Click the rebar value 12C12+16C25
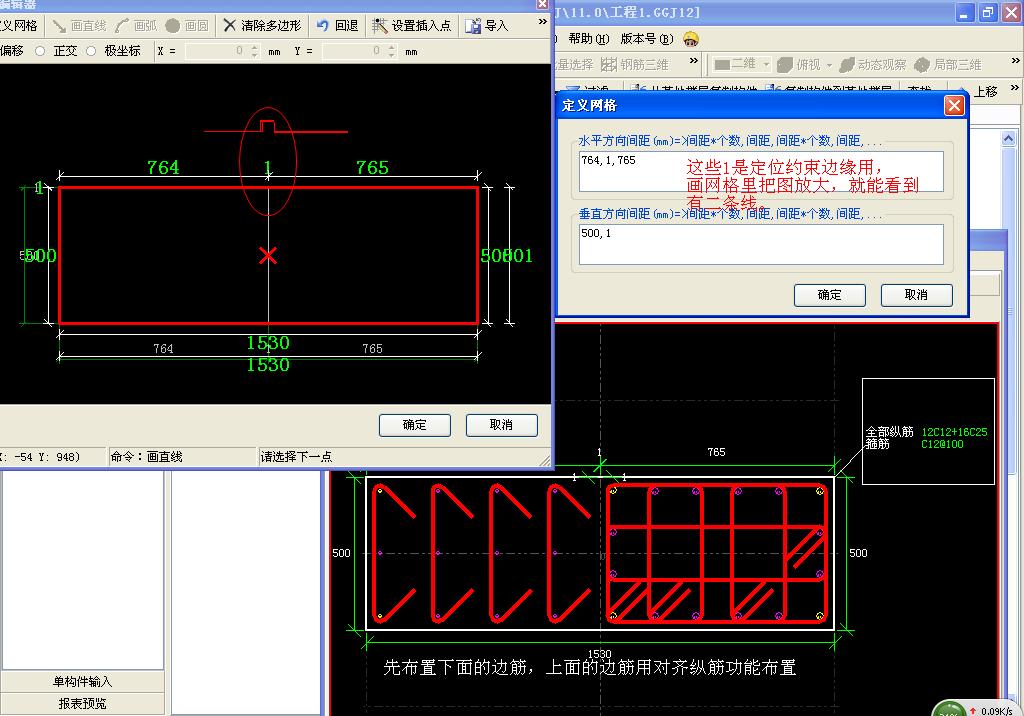 coord(954,432)
